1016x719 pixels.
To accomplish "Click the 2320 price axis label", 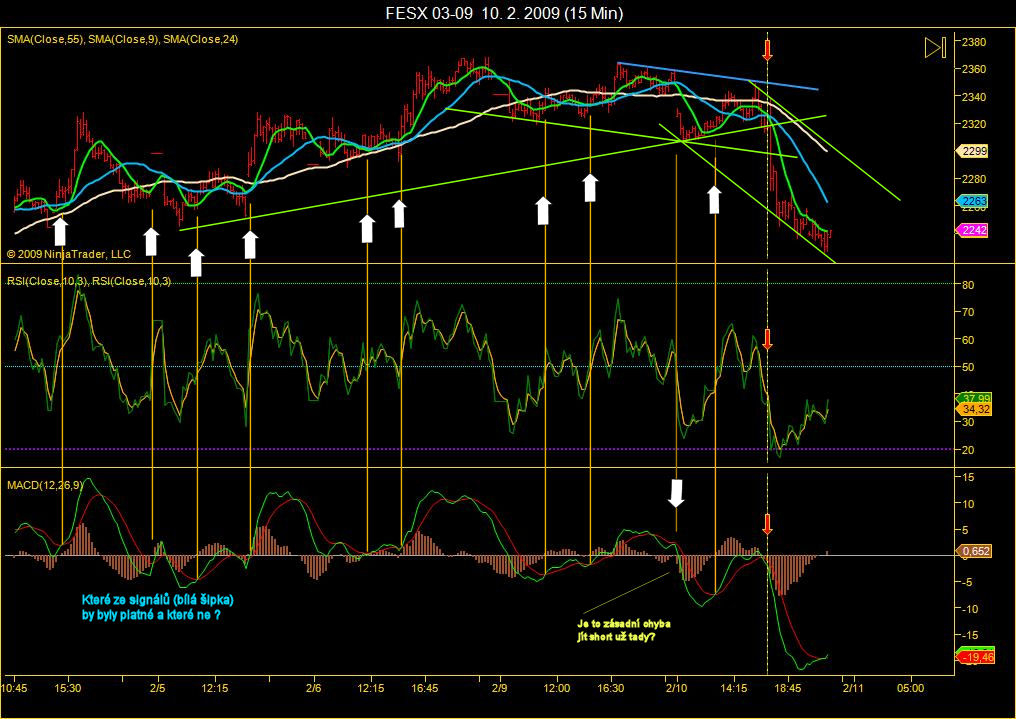I will coord(974,124).
